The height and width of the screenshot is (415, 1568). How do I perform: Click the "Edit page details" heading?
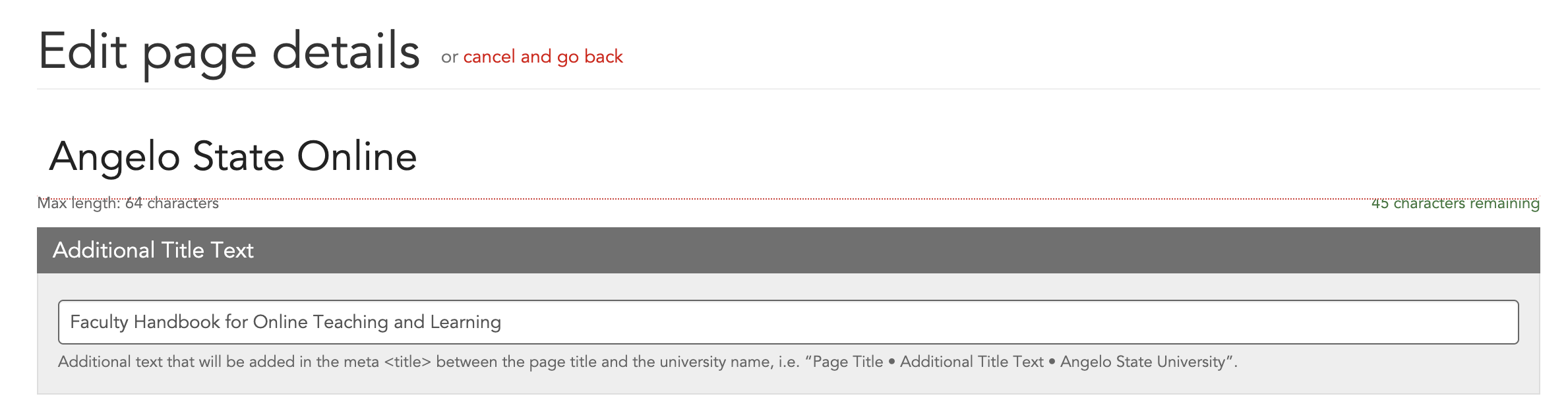pyautogui.click(x=229, y=51)
